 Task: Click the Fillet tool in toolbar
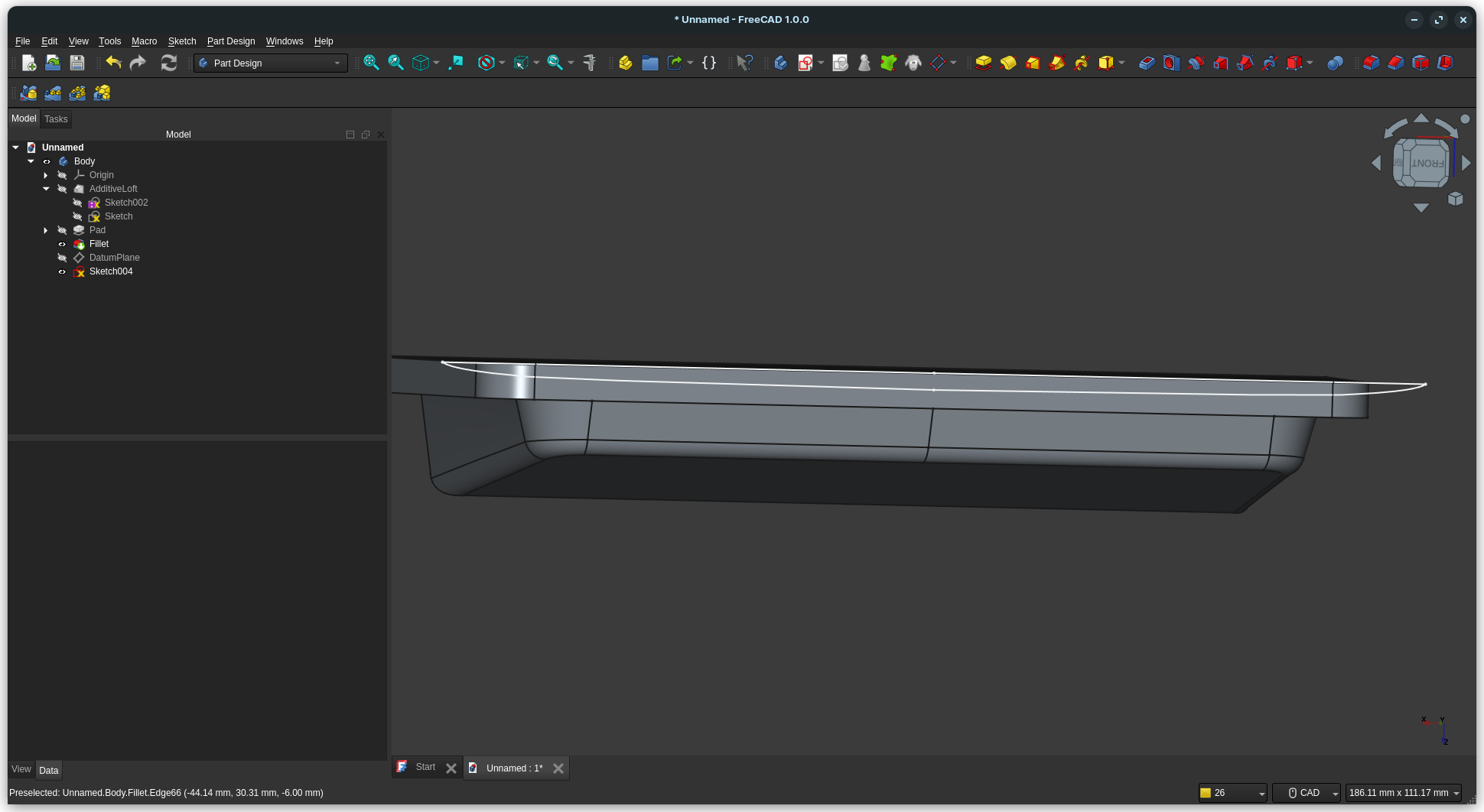tap(1371, 63)
